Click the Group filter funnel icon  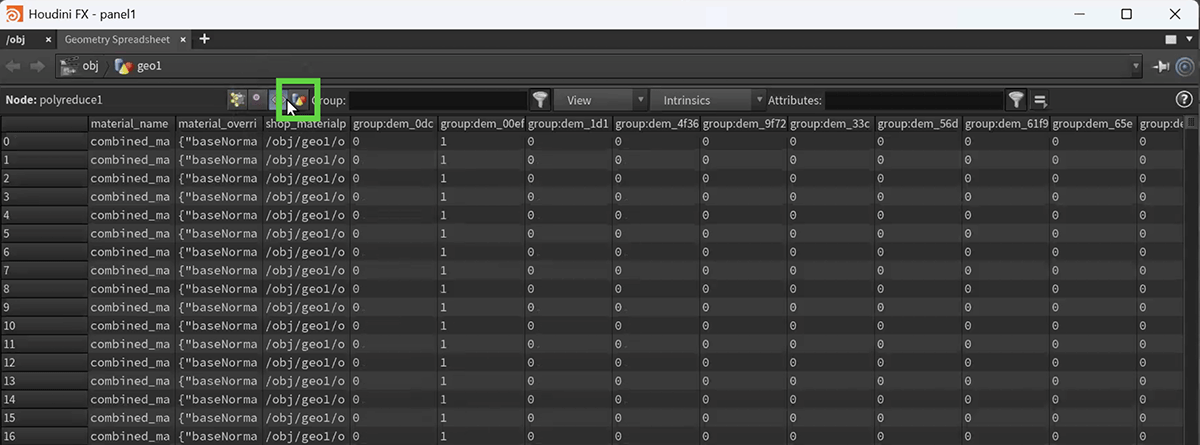point(540,100)
